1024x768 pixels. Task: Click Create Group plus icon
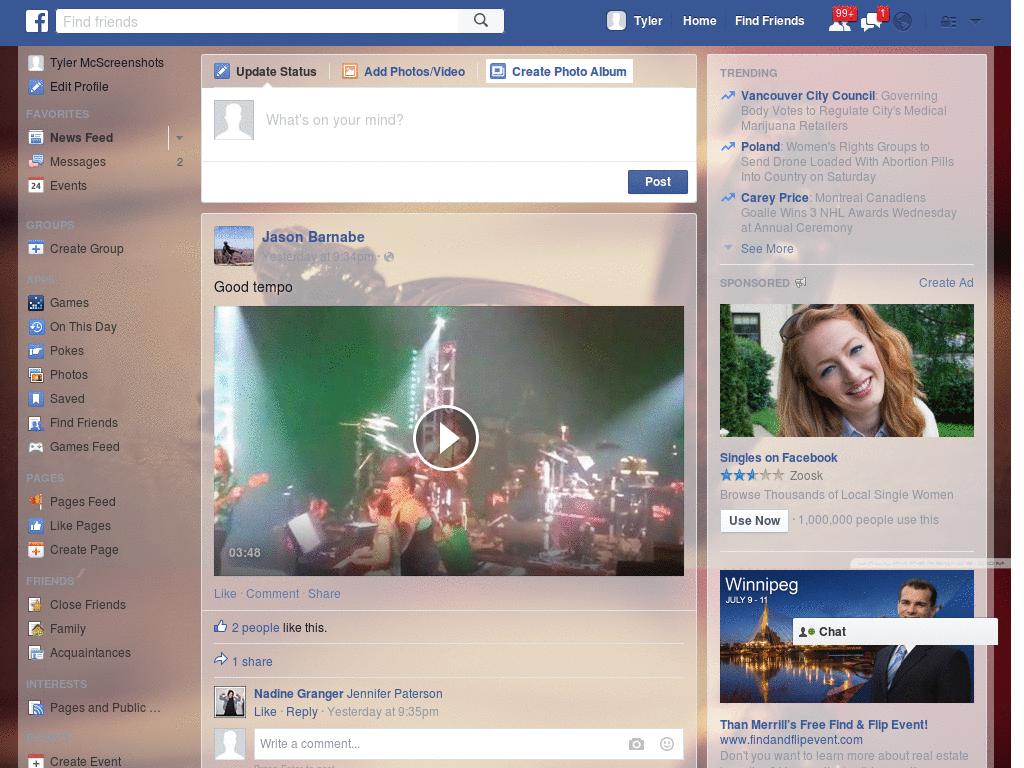point(36,249)
